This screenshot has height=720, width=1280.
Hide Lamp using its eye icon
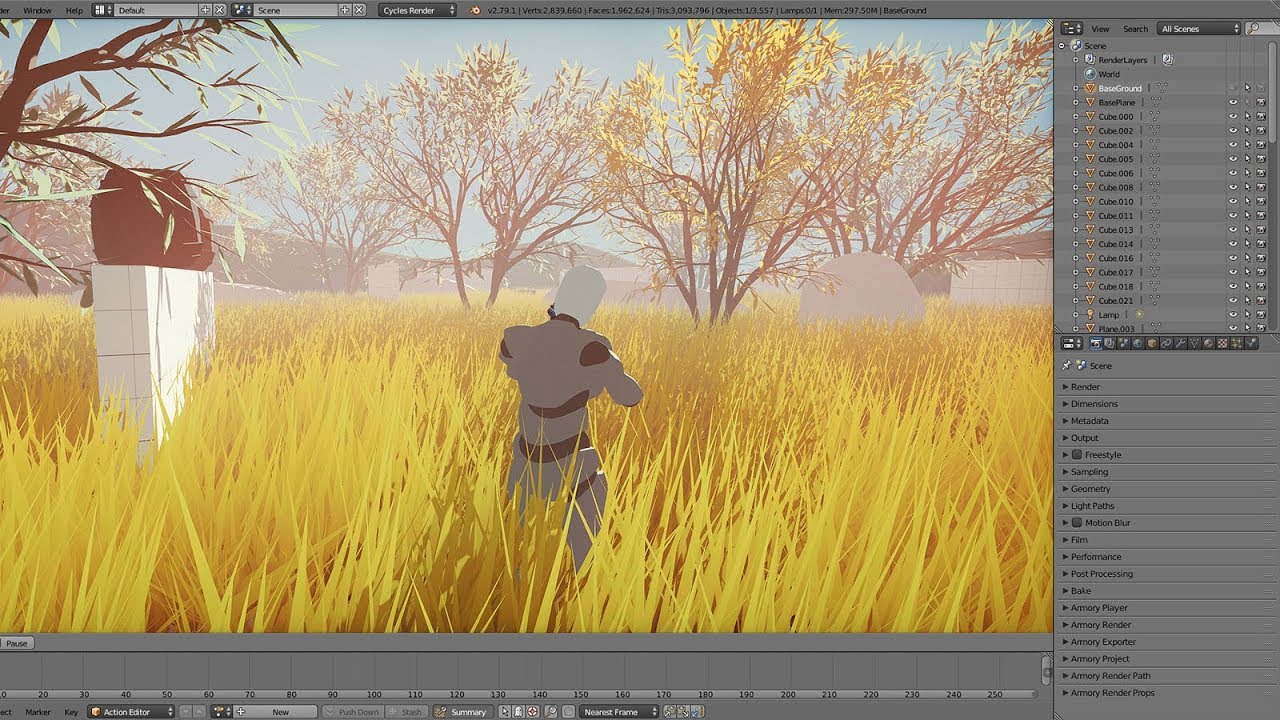1232,315
